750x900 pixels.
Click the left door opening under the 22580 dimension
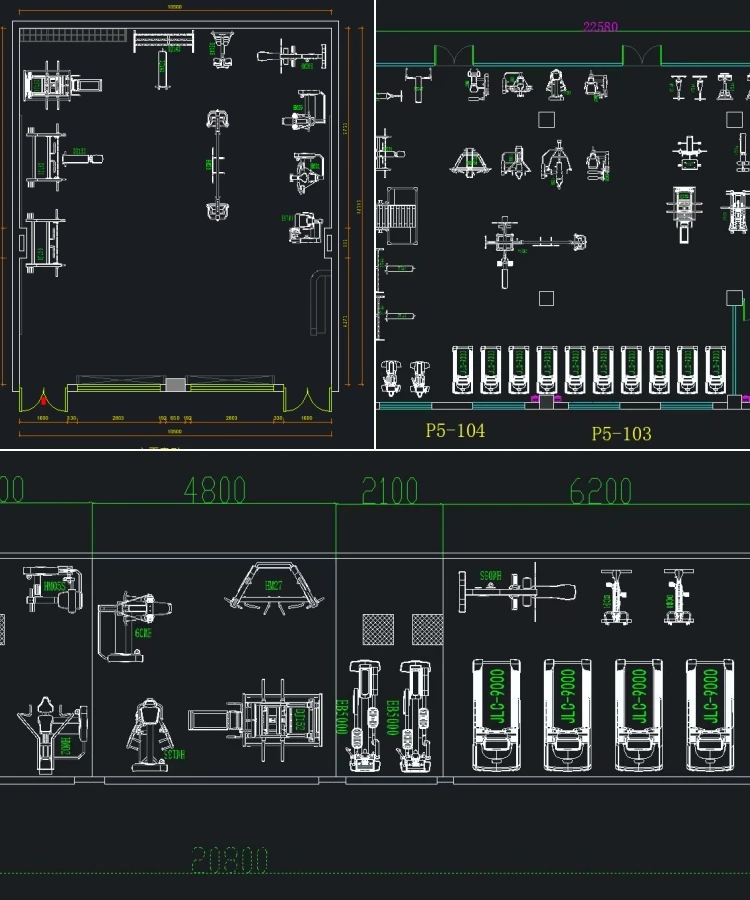[x=454, y=56]
